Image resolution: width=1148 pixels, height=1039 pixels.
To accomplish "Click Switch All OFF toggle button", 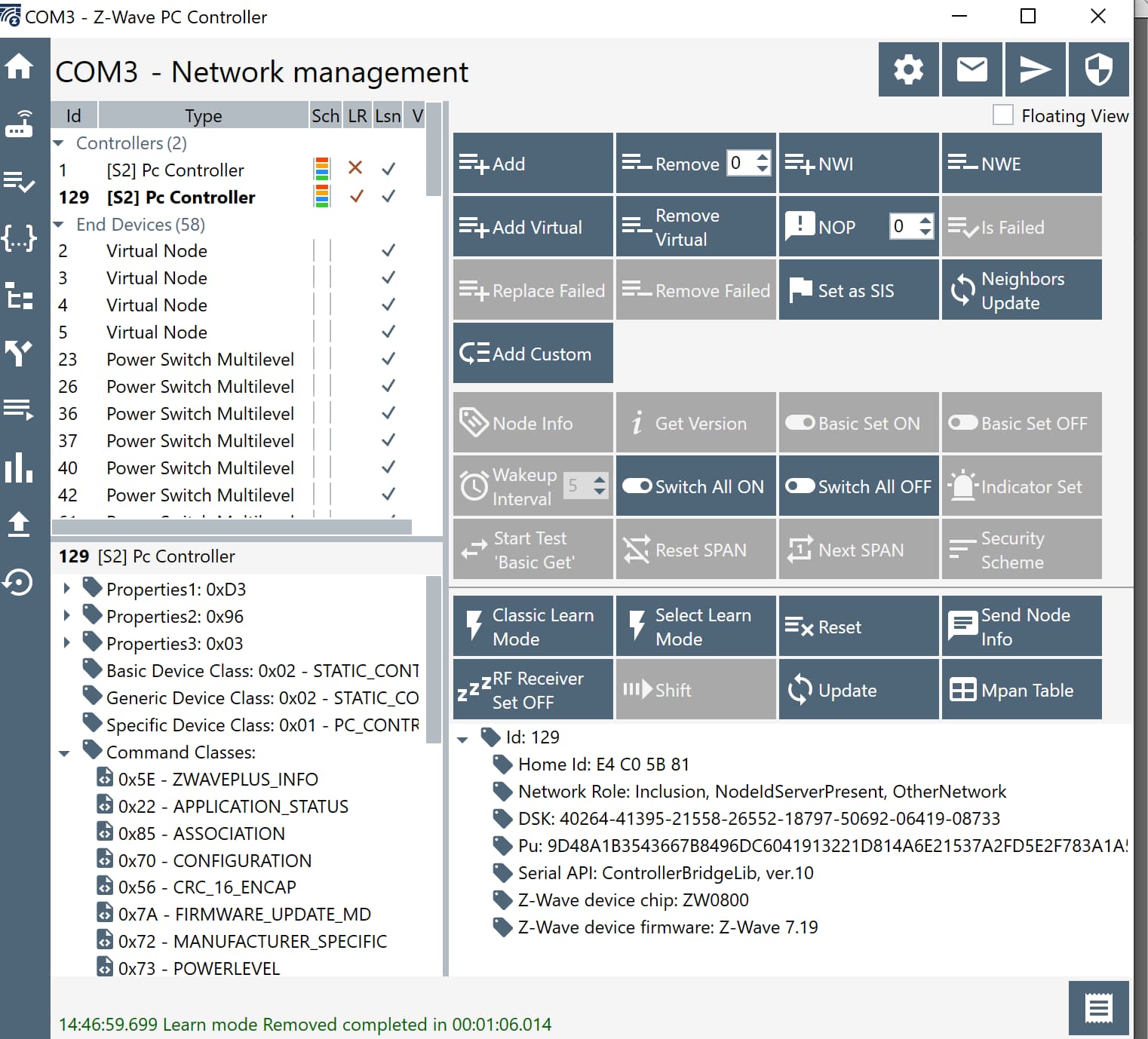I will pos(858,486).
